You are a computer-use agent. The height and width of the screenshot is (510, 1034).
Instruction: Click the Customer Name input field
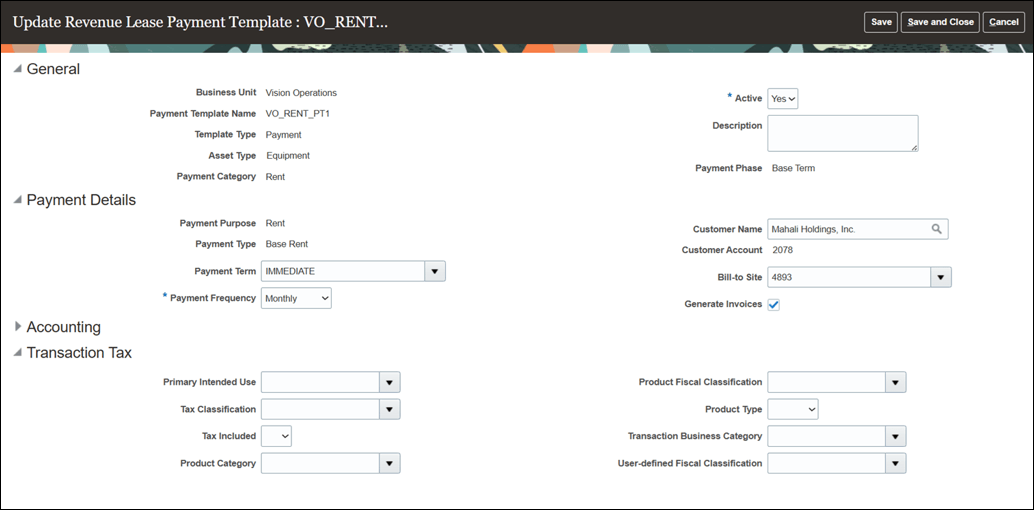tap(849, 229)
